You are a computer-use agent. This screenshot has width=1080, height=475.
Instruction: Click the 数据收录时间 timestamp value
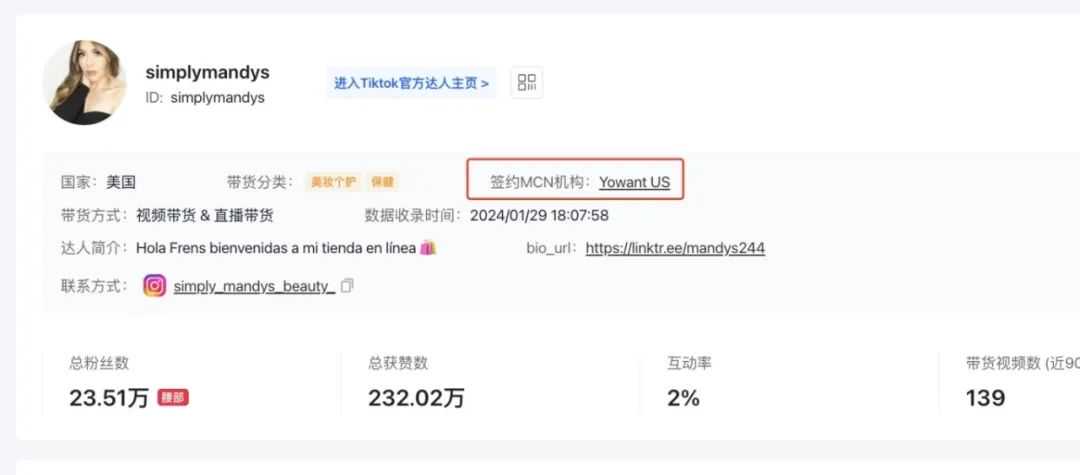click(x=539, y=215)
